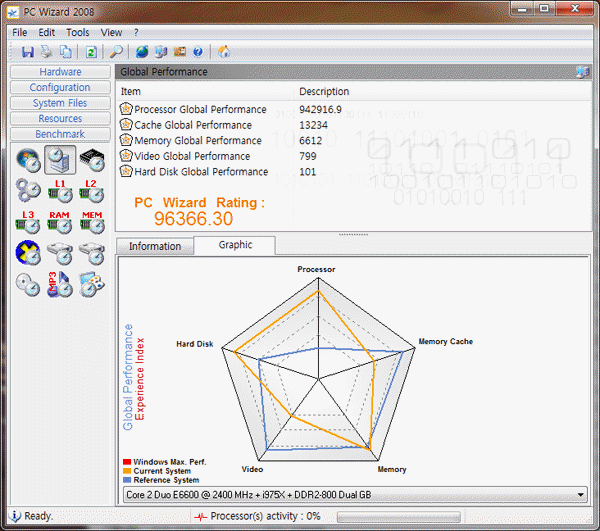Run the L3 cache benchmark icon

(28, 222)
